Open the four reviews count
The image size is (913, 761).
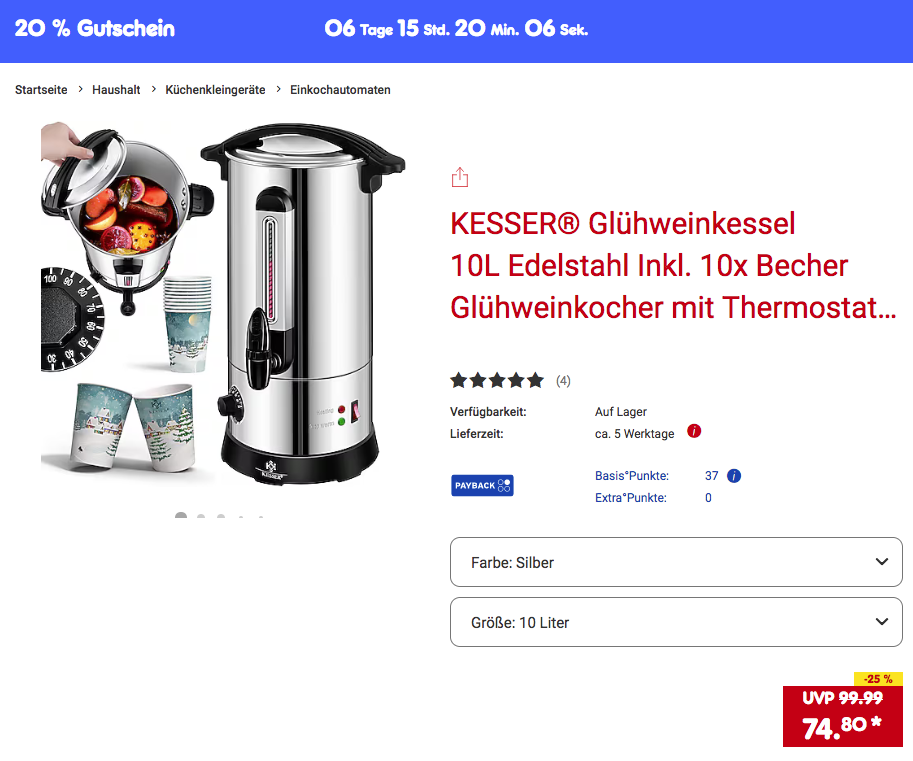563,381
